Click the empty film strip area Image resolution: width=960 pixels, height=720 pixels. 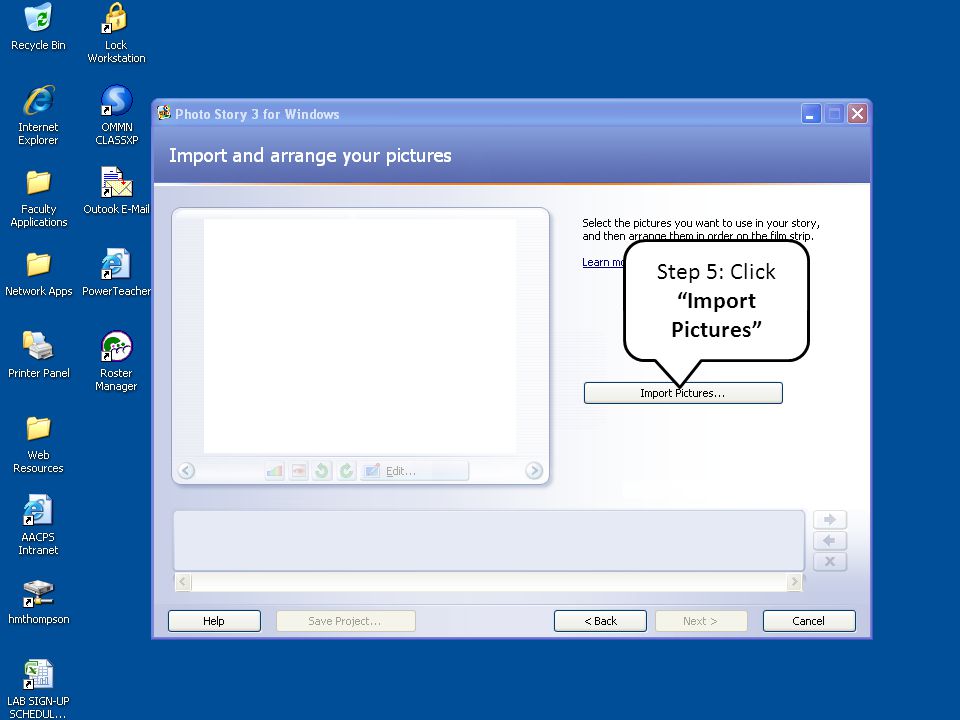[489, 541]
